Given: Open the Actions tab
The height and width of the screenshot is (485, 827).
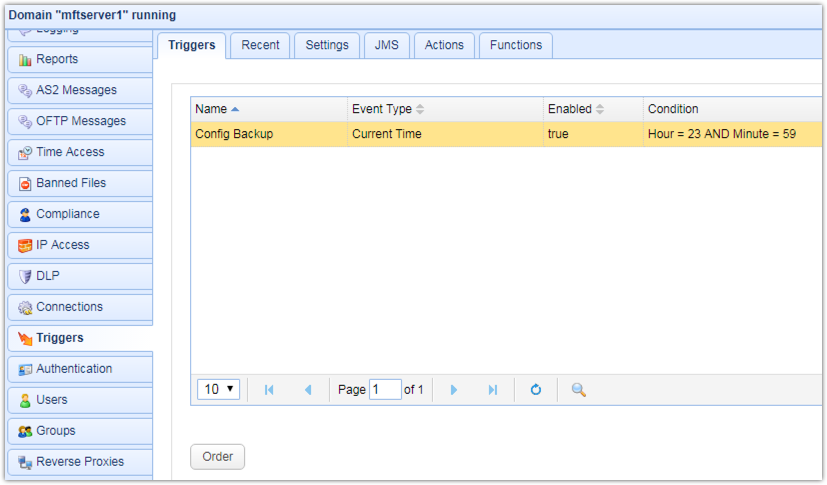Looking at the screenshot, I should [444, 45].
